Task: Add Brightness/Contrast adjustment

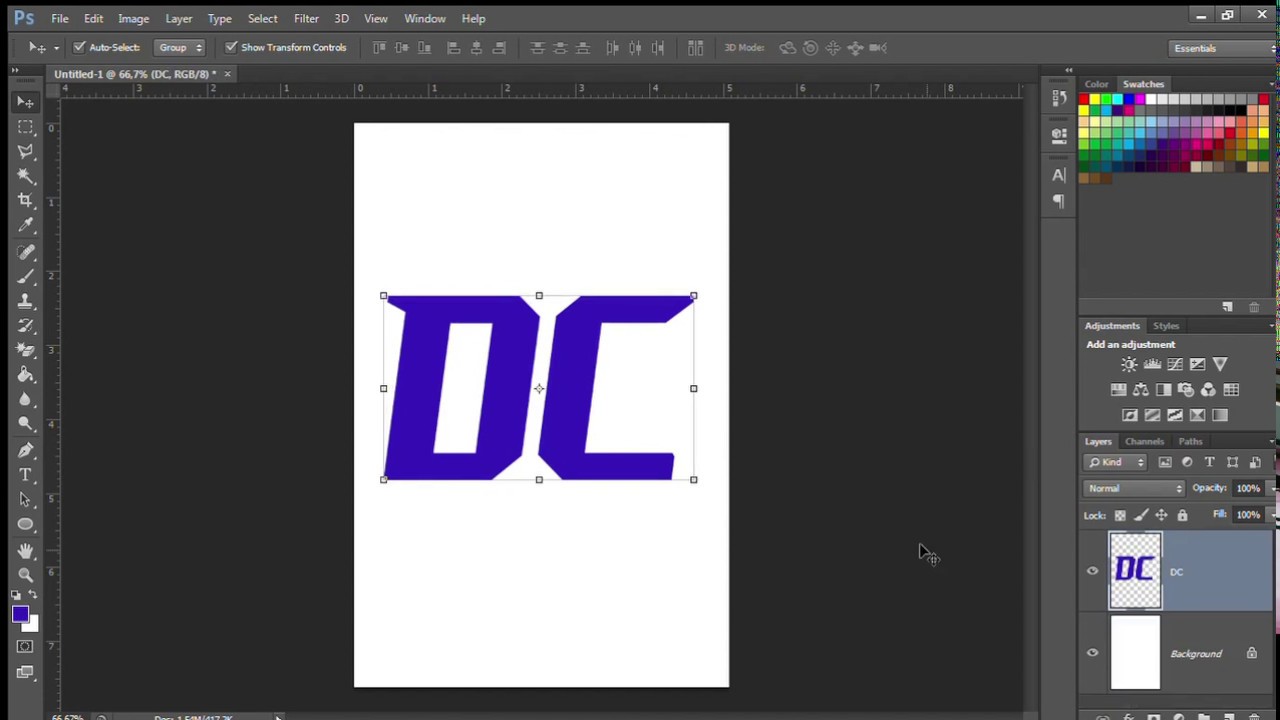Action: (x=1129, y=365)
